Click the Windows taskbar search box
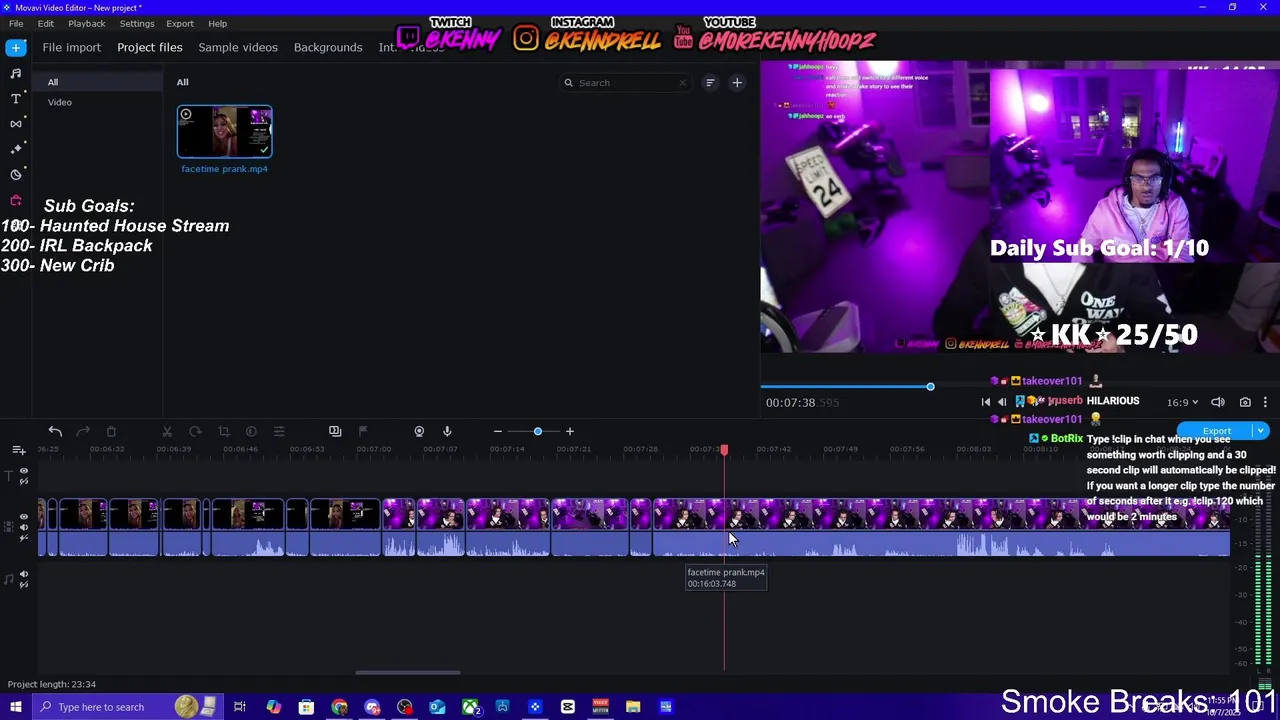The image size is (1280, 720). point(128,707)
